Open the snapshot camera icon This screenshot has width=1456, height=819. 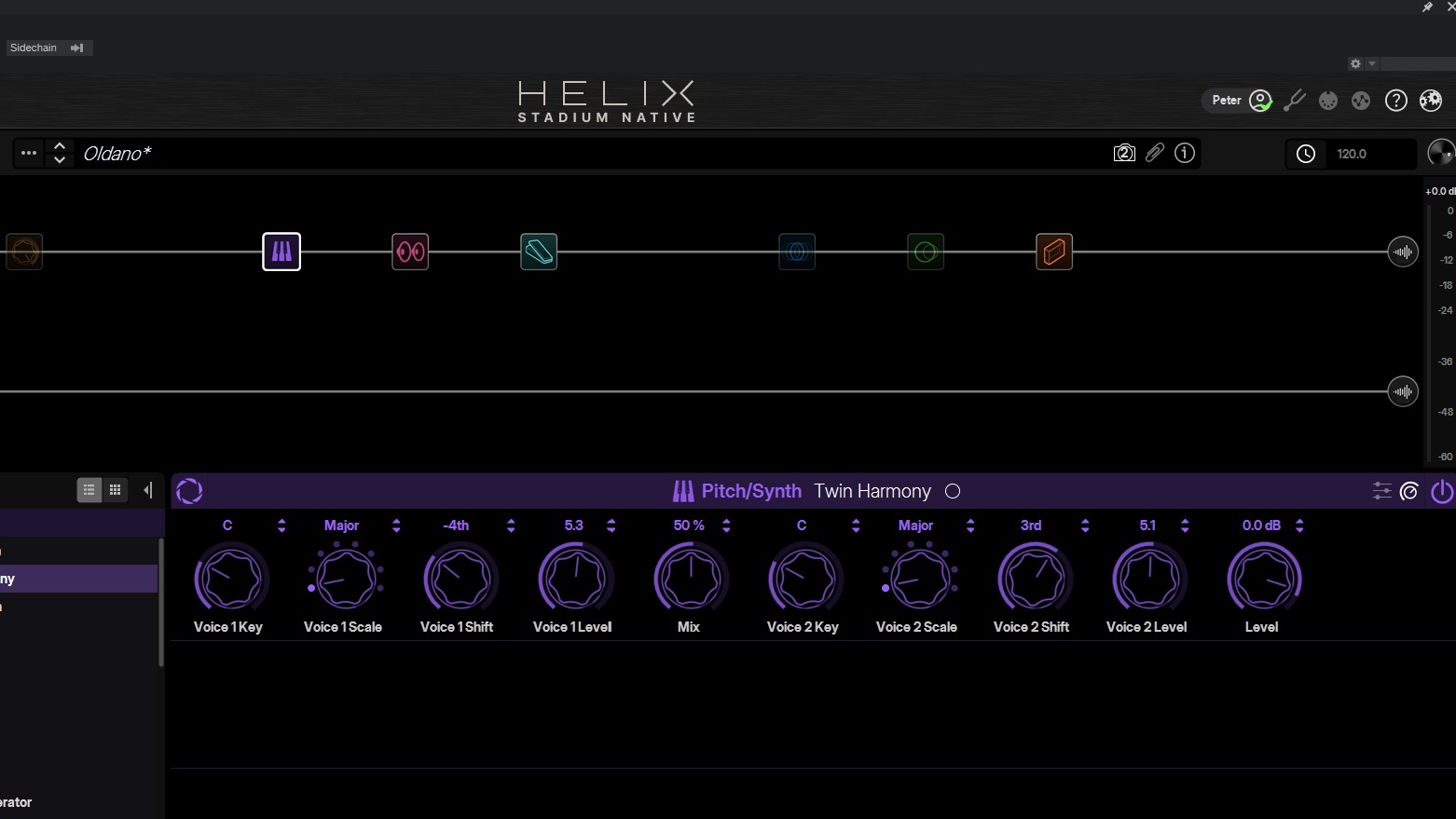[1124, 153]
